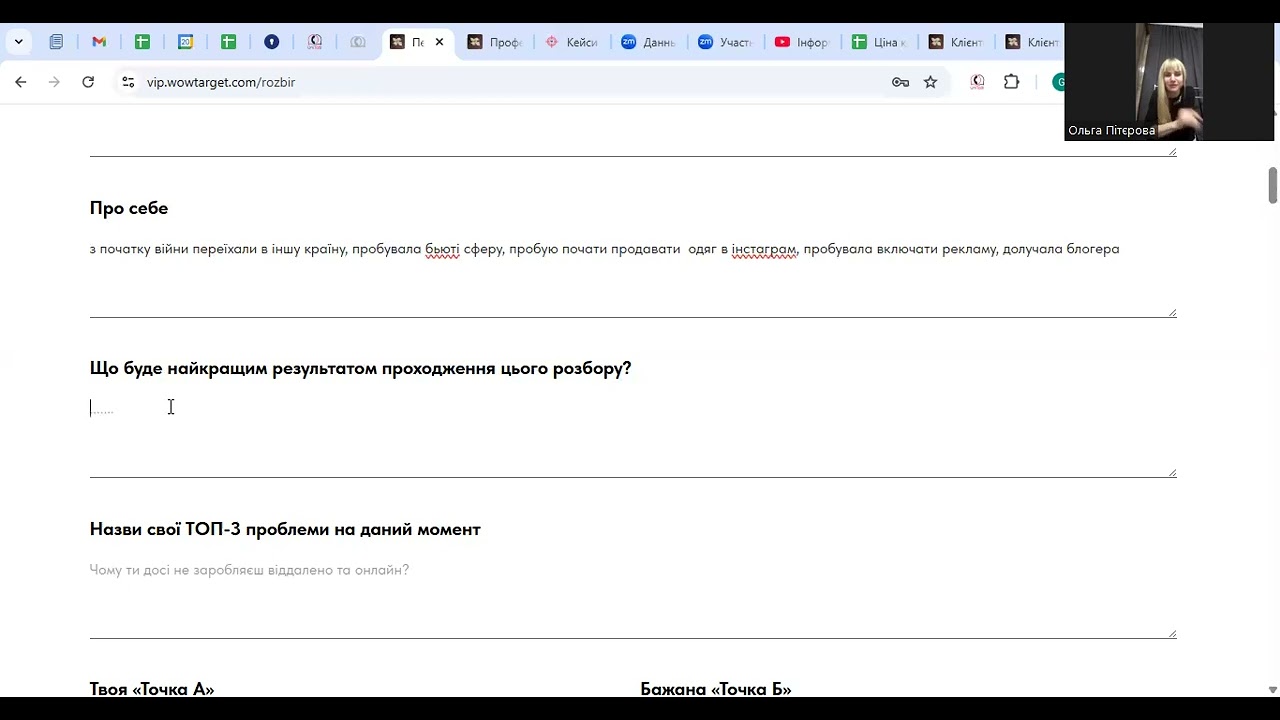
Task: View site information icon in address bar
Action: 128,82
